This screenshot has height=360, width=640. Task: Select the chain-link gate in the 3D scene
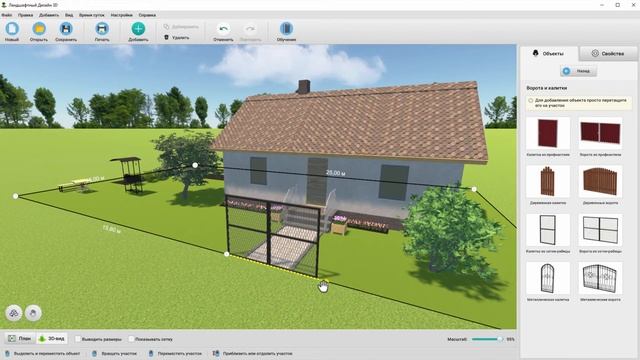[273, 236]
